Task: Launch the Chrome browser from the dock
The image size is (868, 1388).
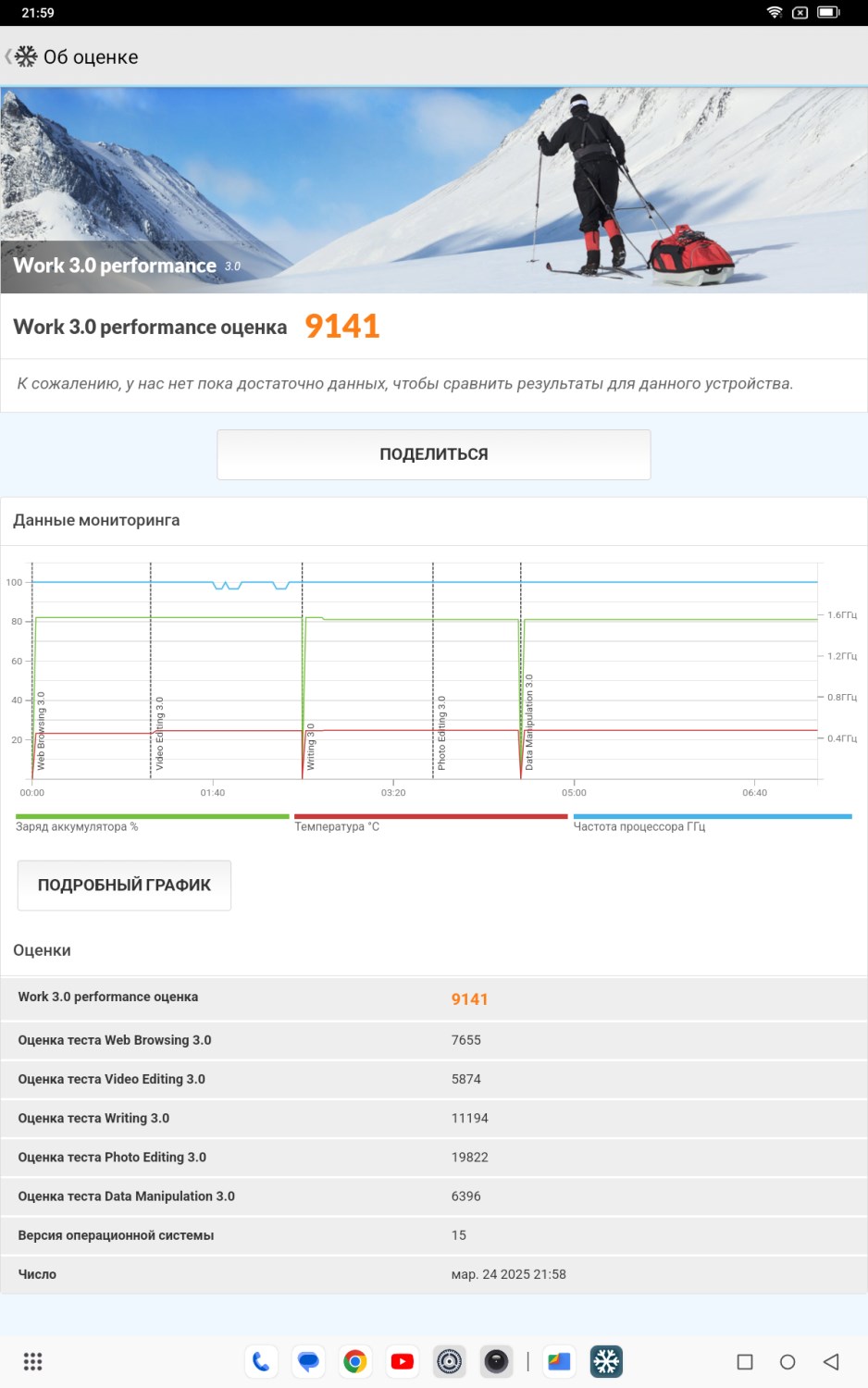Action: (x=355, y=1361)
